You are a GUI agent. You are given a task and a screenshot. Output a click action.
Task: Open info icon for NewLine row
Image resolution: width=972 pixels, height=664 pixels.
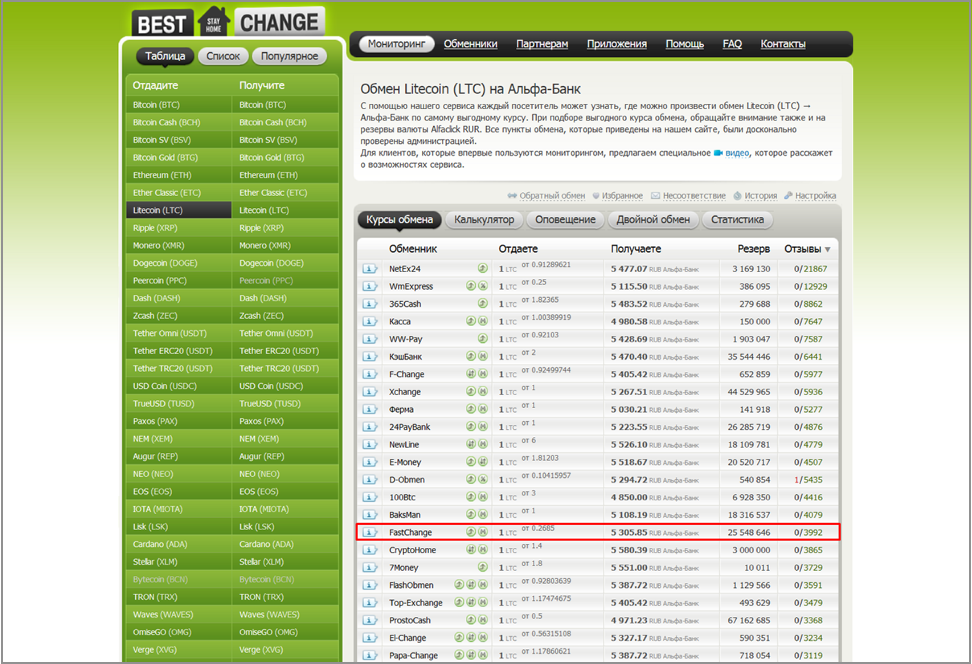click(x=369, y=444)
